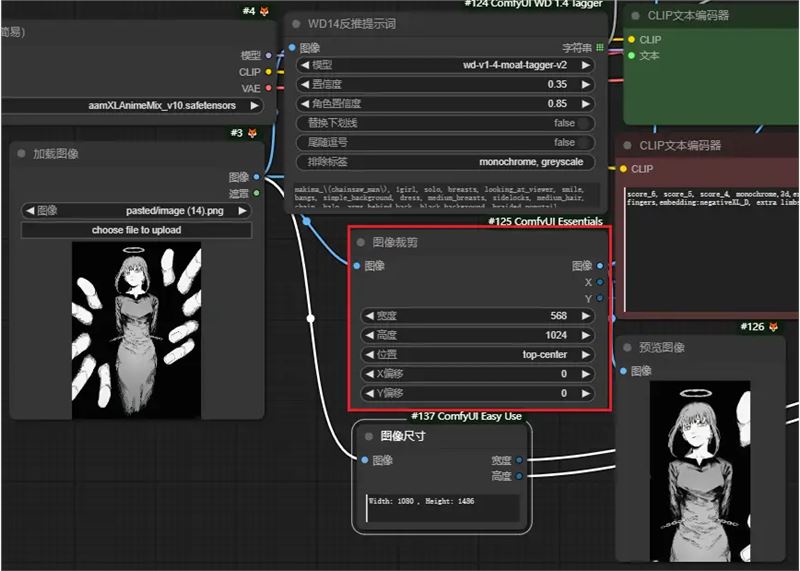
Task: Click the 图像 output port of 加载图像 node
Action: click(x=257, y=177)
